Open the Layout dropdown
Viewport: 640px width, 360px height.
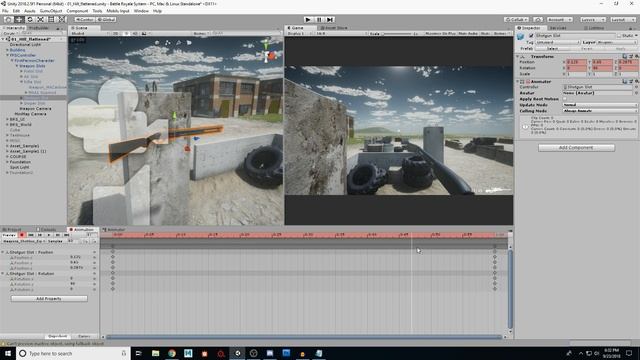point(623,20)
